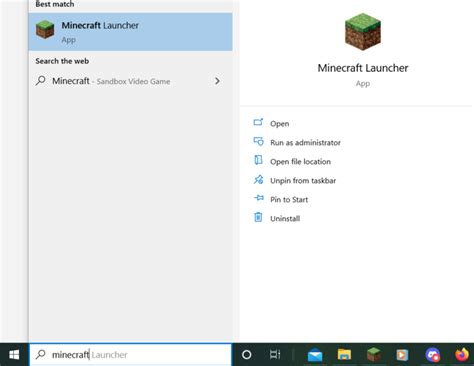
Task: Choose Run as administrator
Action: pos(305,143)
